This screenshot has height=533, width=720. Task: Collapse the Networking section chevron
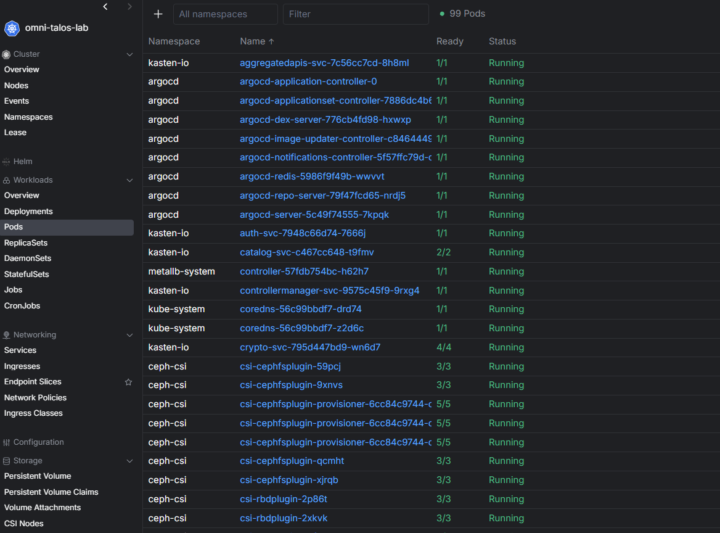(x=129, y=335)
